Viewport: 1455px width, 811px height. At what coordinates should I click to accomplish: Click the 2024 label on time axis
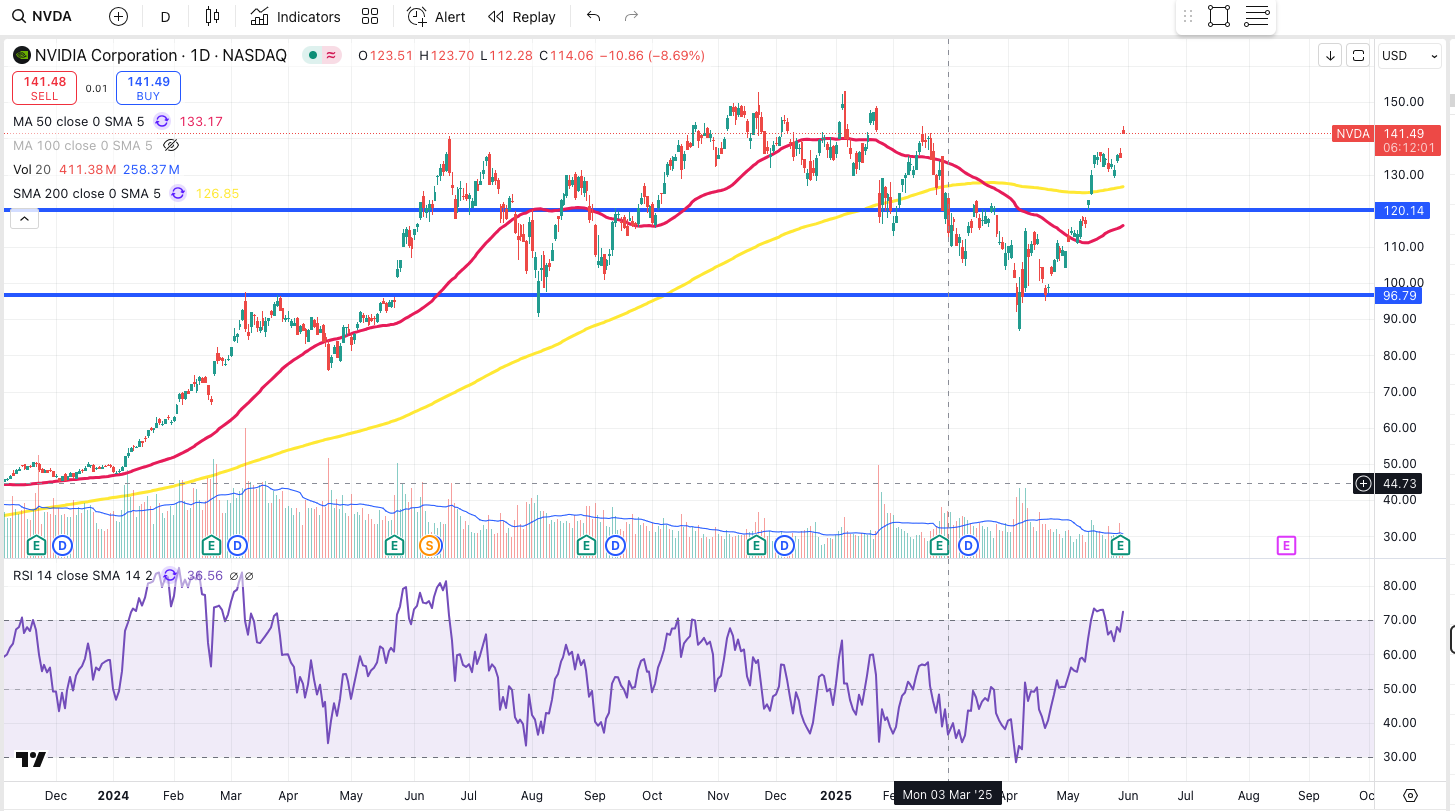[114, 795]
